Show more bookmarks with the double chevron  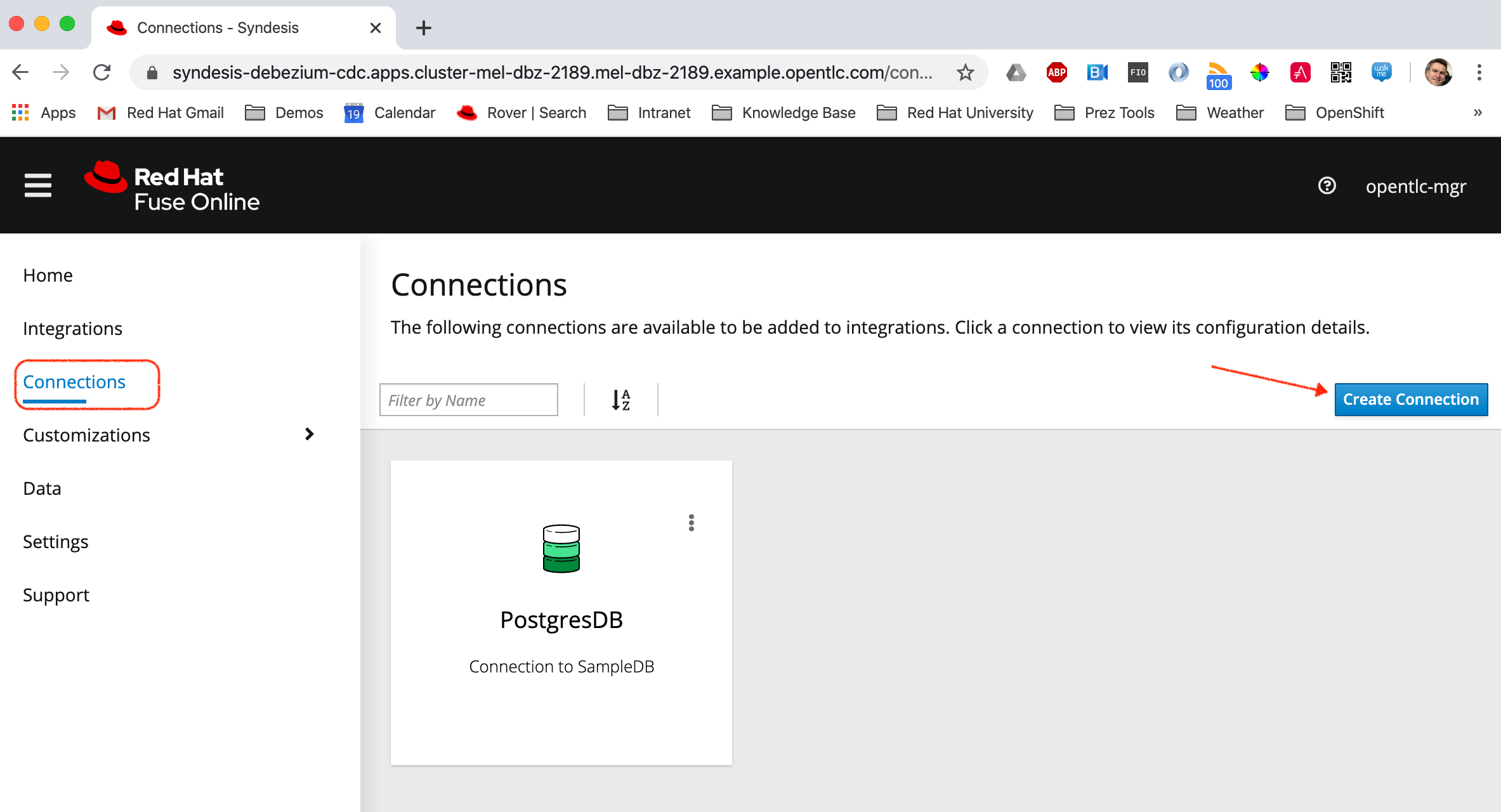1478,113
